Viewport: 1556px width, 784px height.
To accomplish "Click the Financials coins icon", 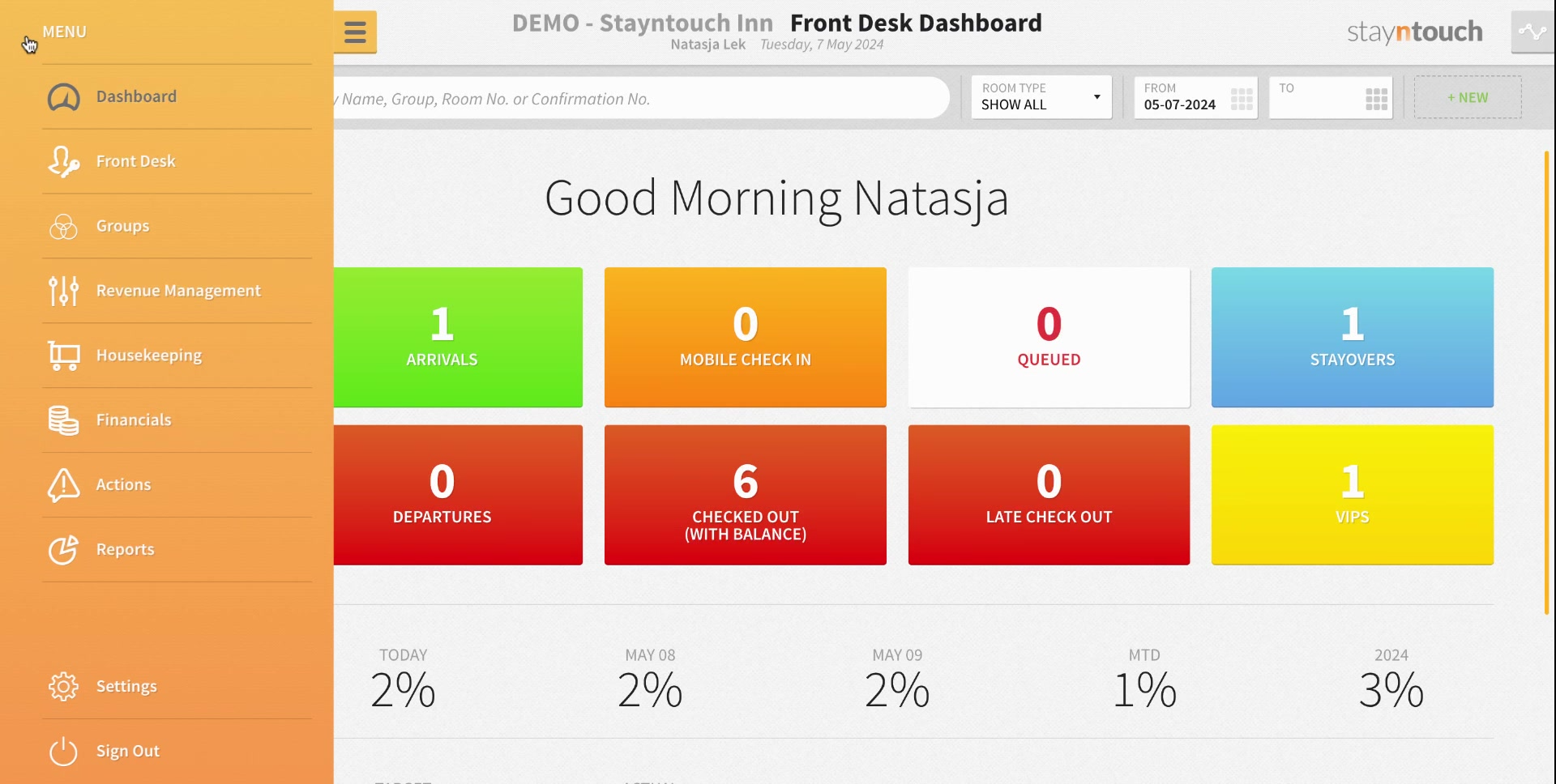I will 63,420.
